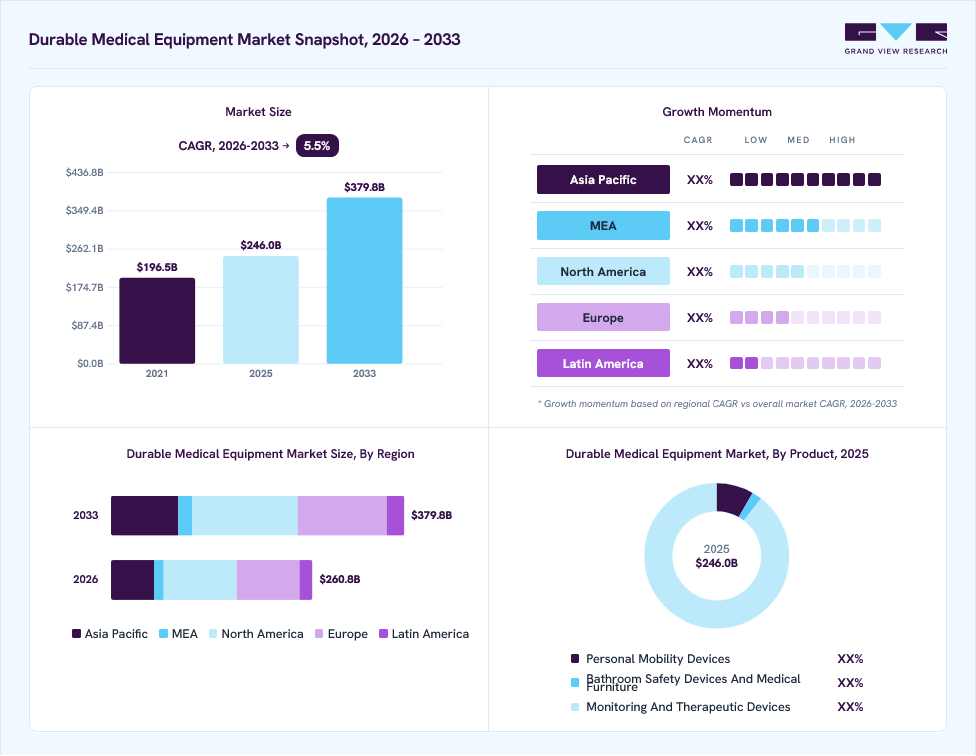
Task: Click the MED column header
Action: click(x=799, y=140)
